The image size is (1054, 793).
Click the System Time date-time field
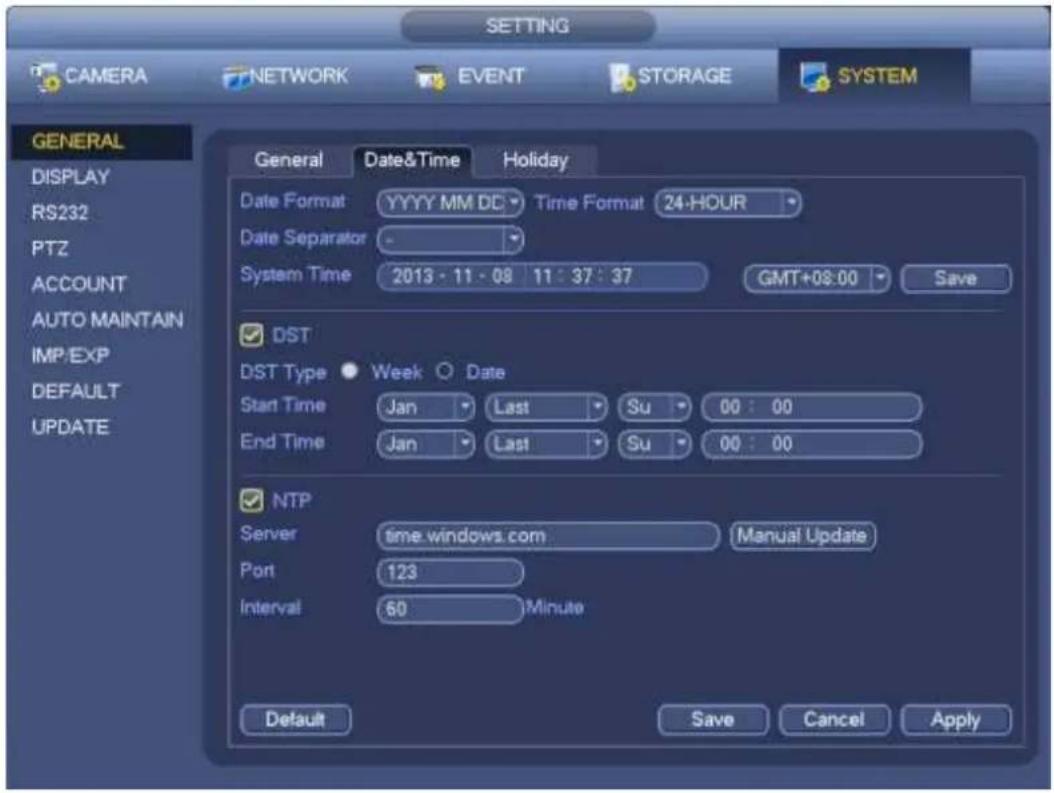[x=542, y=276]
